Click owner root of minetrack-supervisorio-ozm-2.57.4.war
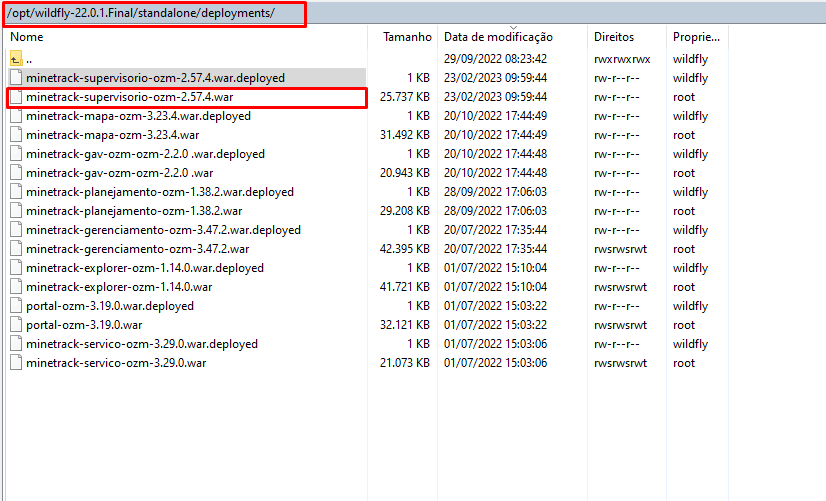This screenshot has height=501, width=826. 684,97
